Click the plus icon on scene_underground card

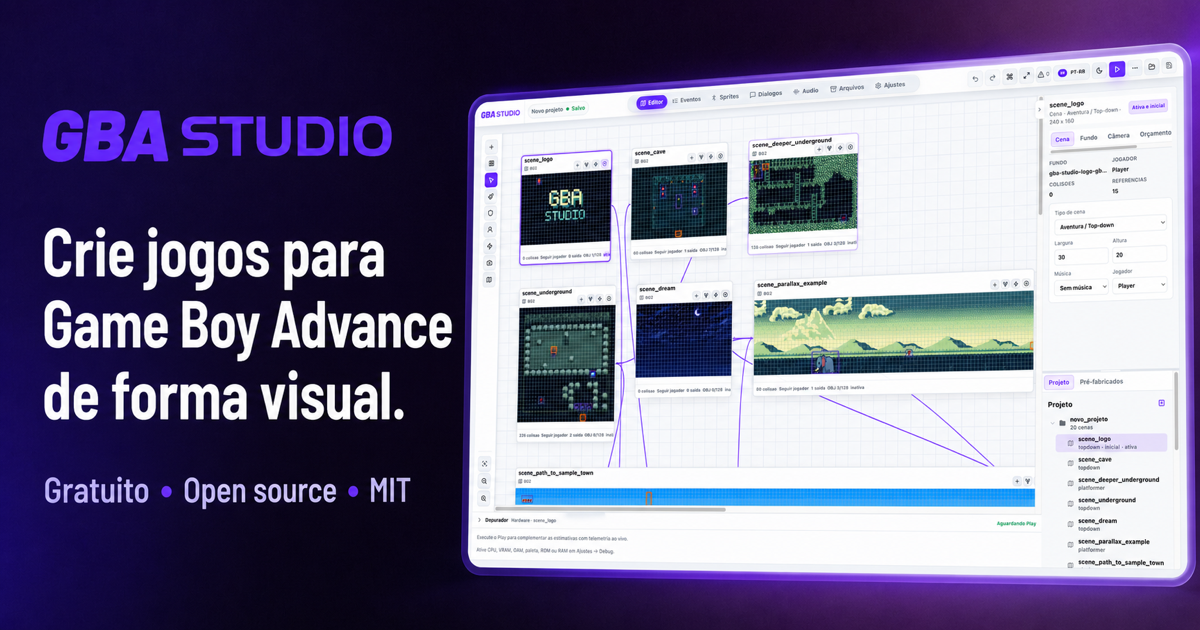581,299
